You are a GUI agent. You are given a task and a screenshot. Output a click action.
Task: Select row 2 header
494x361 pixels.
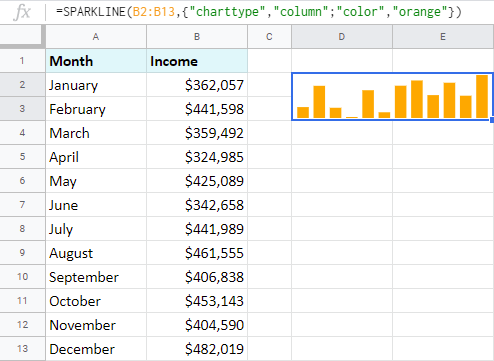click(x=22, y=85)
